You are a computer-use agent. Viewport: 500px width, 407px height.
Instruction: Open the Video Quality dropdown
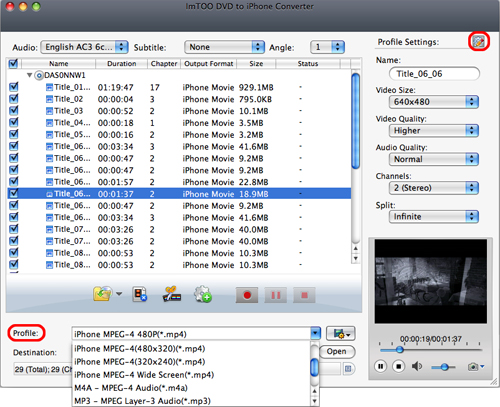[x=433, y=130]
